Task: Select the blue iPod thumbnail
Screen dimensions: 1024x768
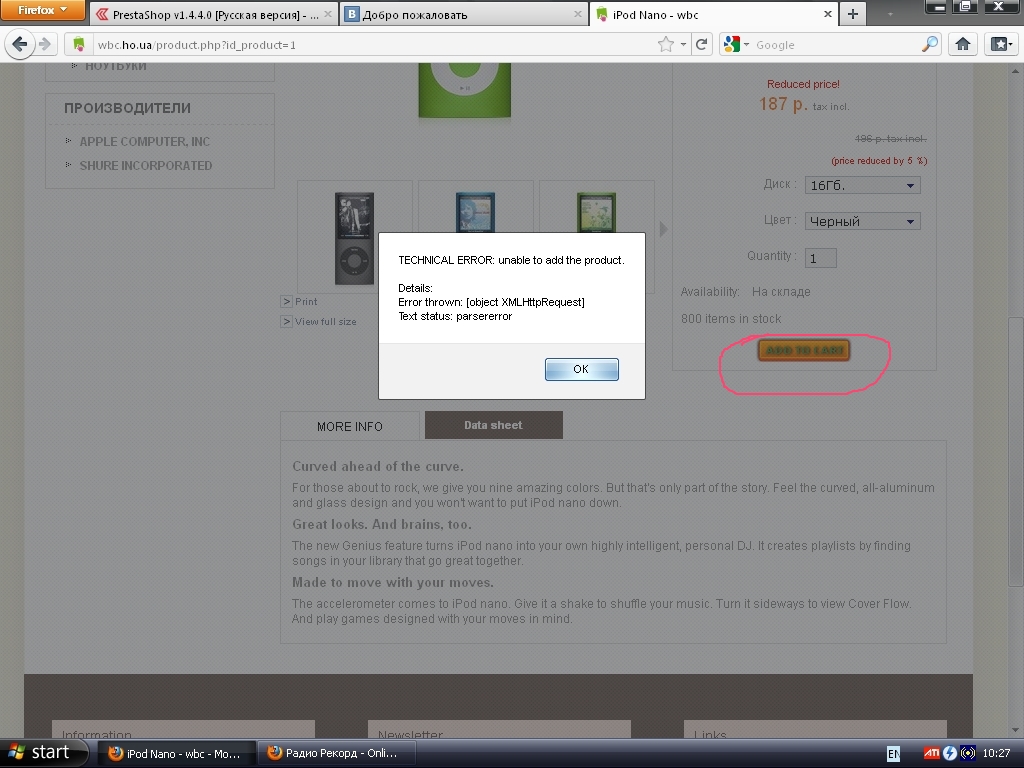Action: click(475, 213)
